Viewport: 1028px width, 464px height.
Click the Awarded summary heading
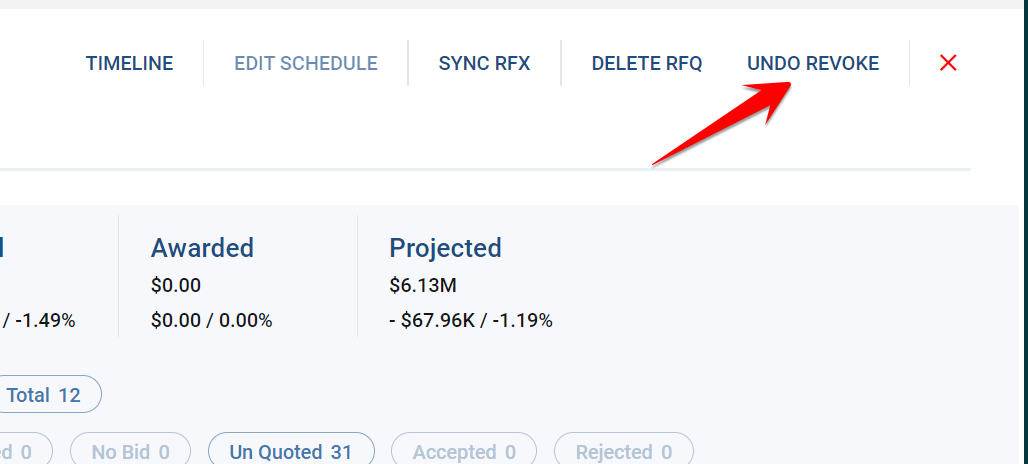(x=202, y=248)
